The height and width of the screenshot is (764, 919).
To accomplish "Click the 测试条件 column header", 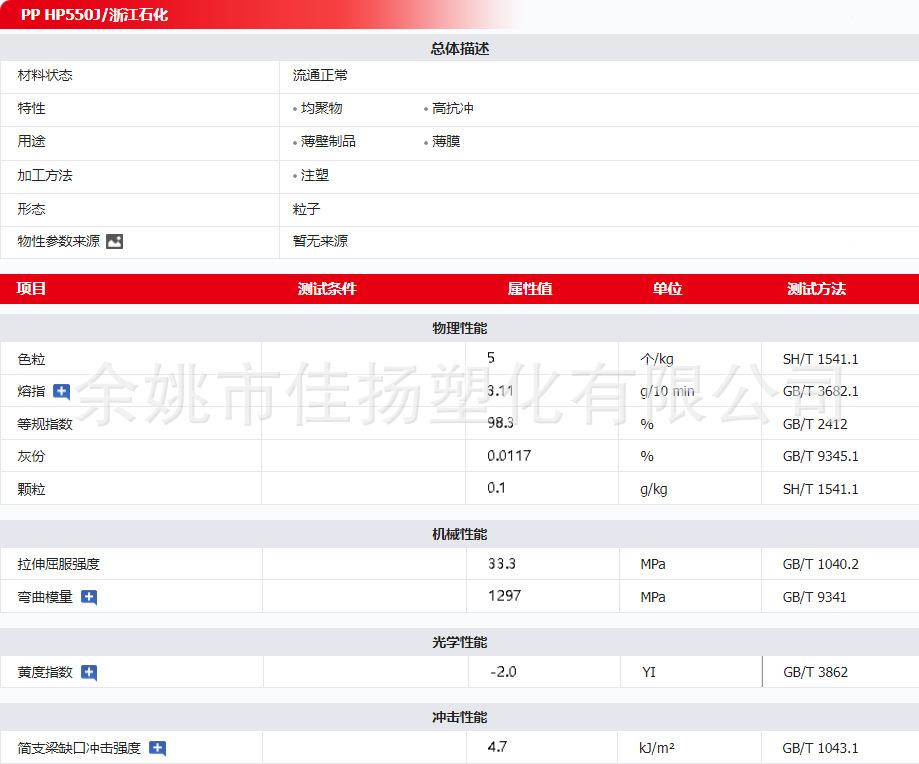I will tap(327, 289).
